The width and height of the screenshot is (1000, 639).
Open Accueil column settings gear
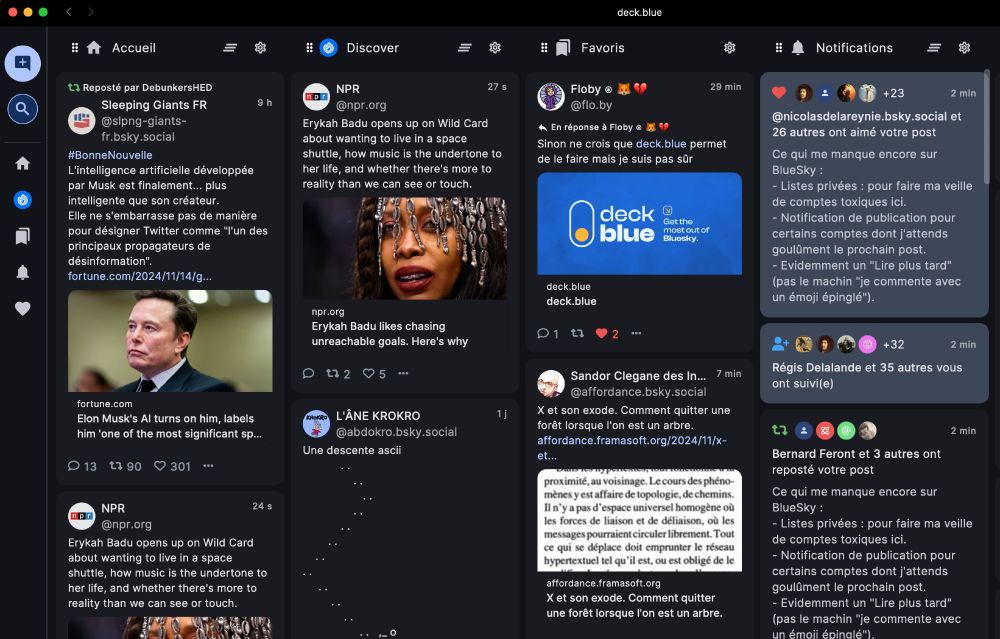tap(260, 48)
